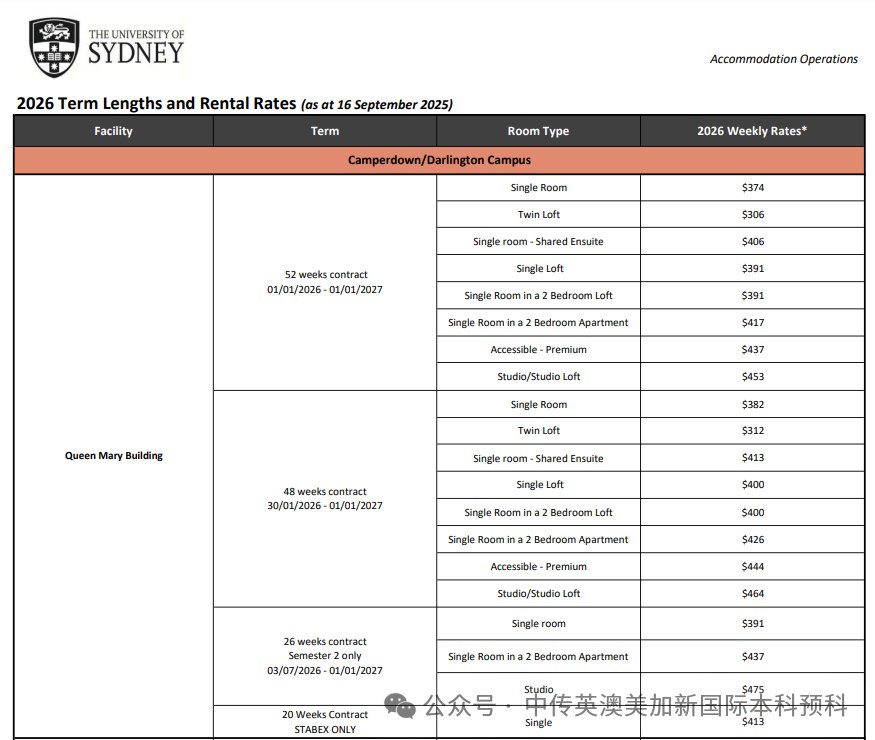Click 'Single Room in a 2 Bedroom Loft' under 52 weeks
The width and height of the screenshot is (875, 740).
tap(538, 296)
